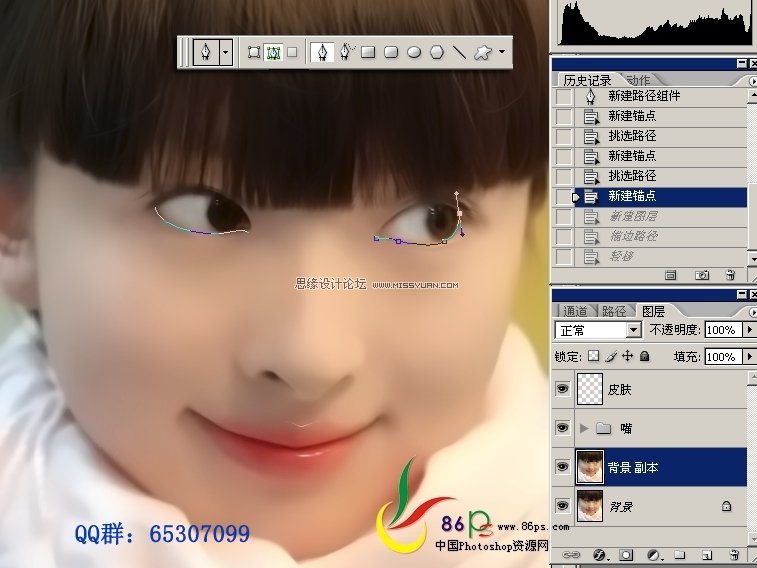Open the history panel flyout menu

pos(753,82)
